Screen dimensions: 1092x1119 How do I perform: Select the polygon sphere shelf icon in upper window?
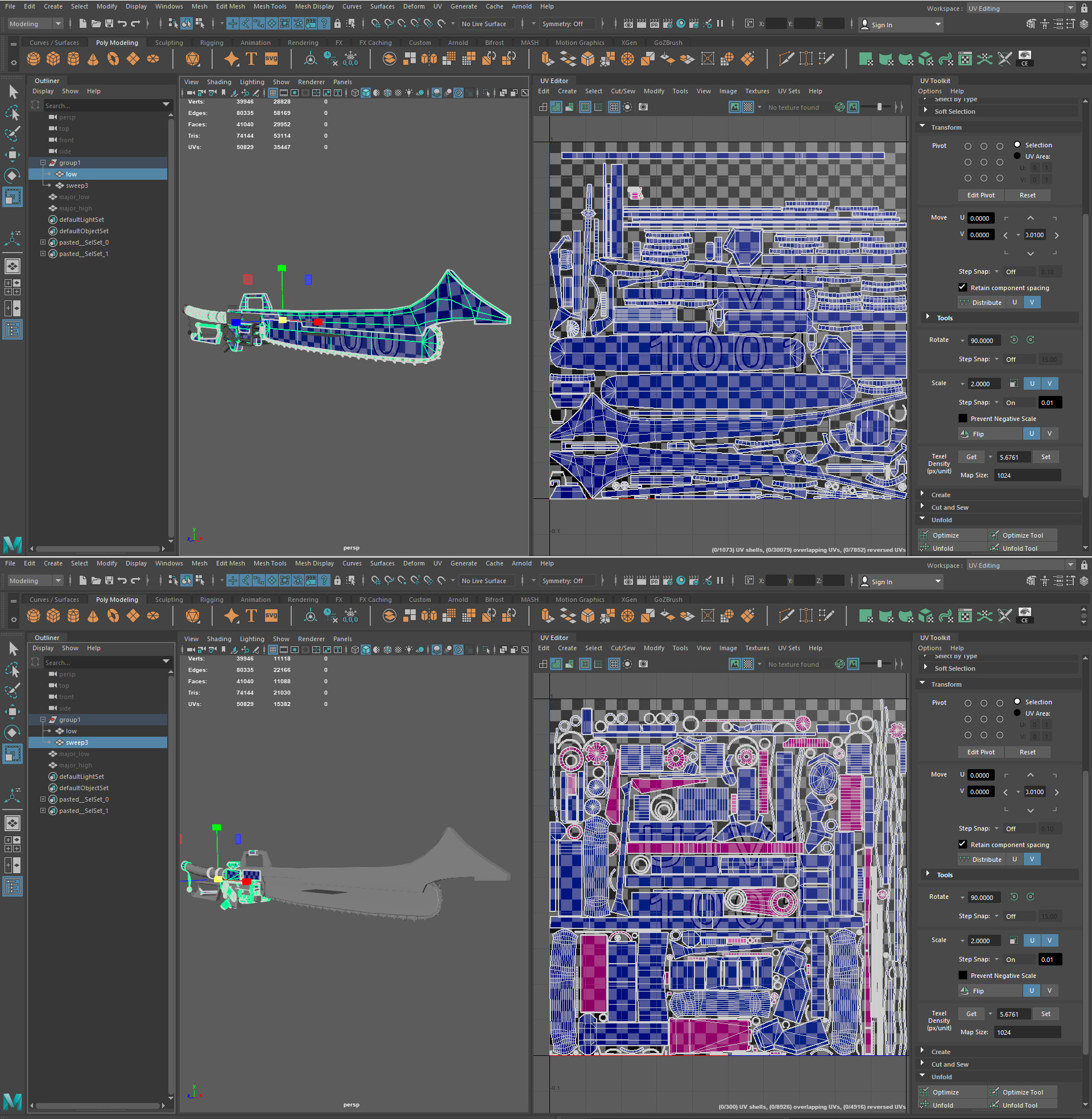(x=34, y=59)
